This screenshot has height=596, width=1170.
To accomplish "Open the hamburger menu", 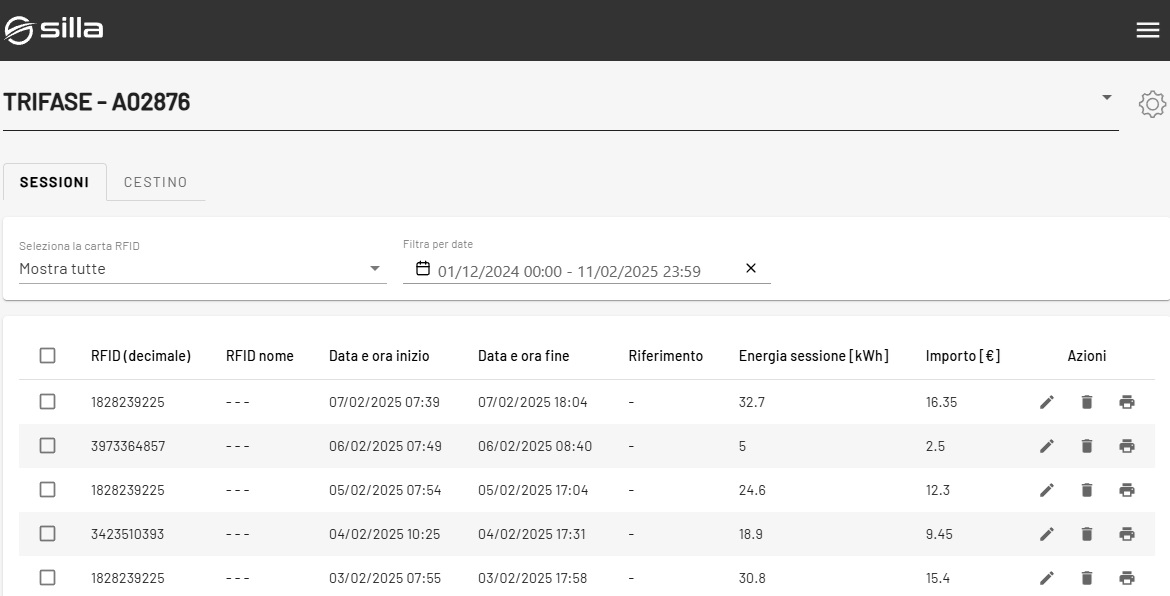I will (x=1148, y=30).
